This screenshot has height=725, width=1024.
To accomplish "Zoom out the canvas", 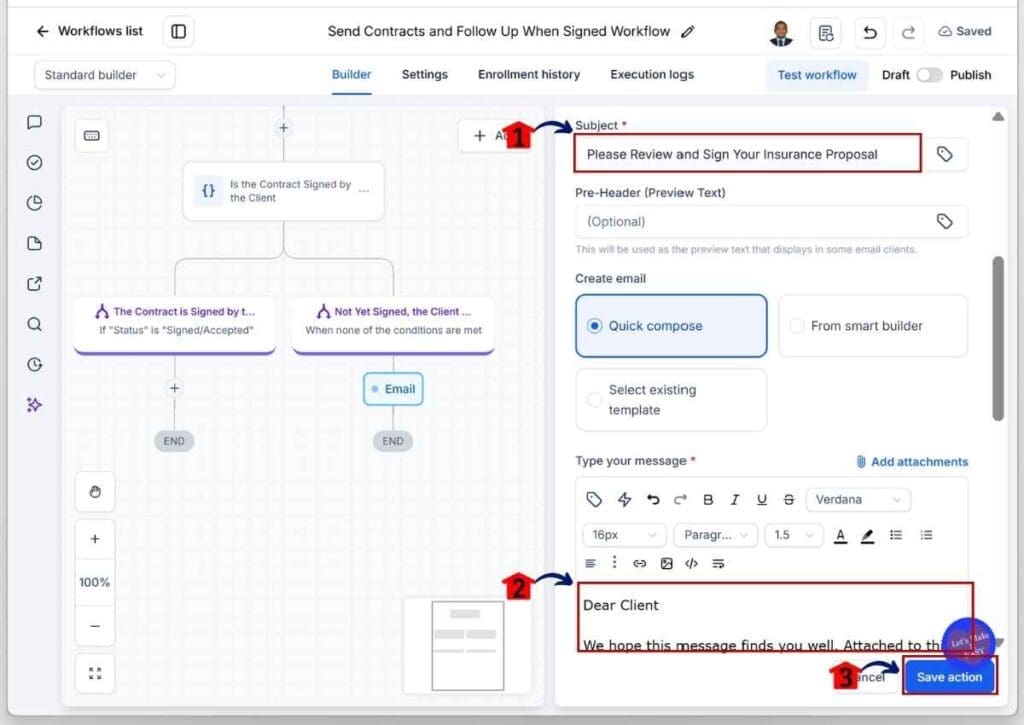I will 95,626.
